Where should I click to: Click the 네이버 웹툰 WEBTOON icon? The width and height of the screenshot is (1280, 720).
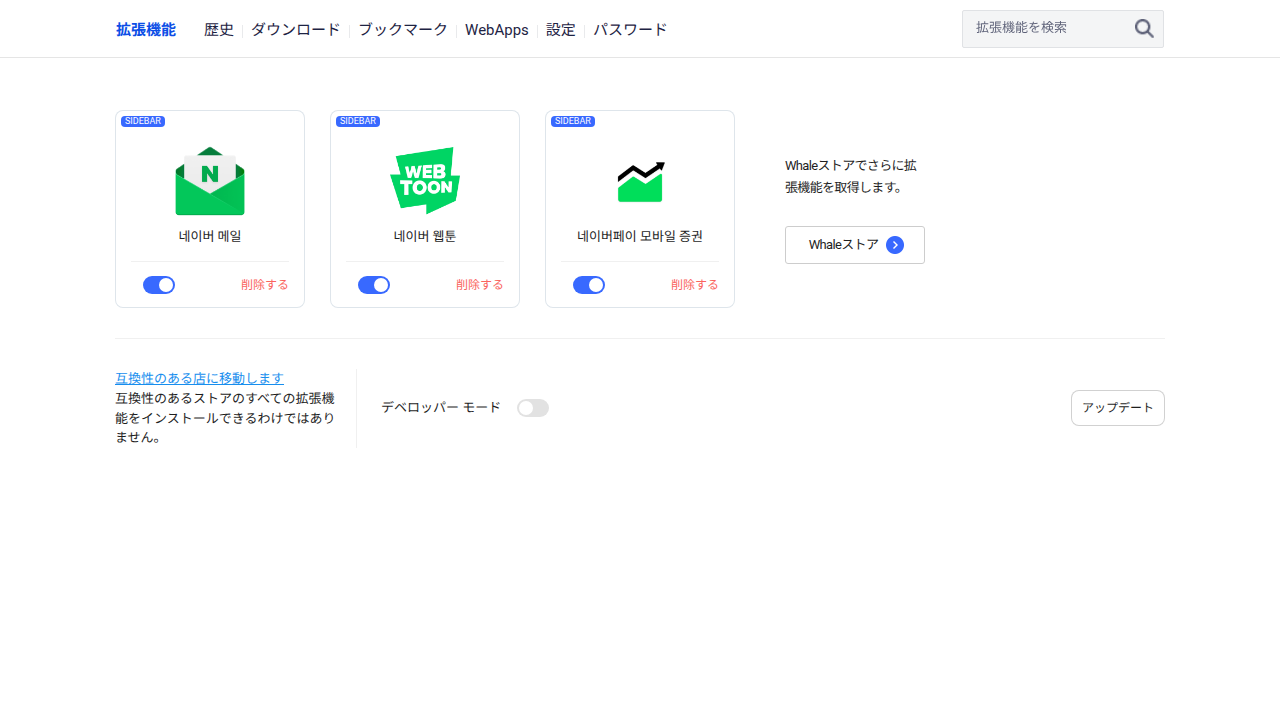(425, 181)
